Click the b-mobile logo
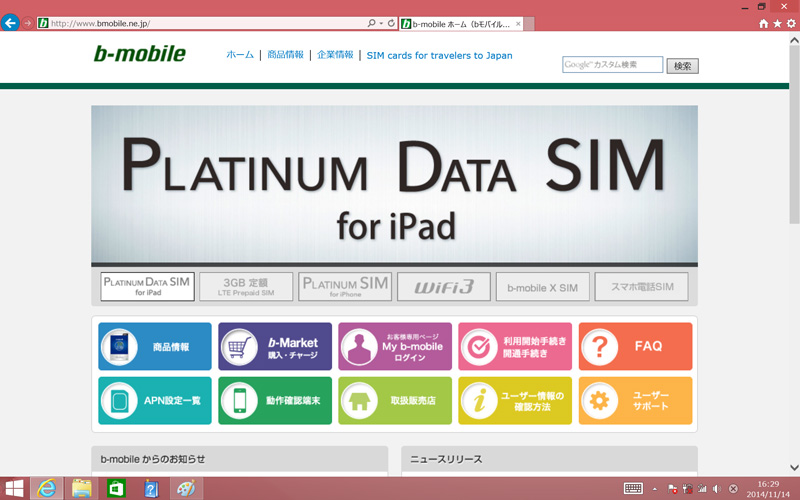Viewport: 800px width, 500px height. [x=139, y=54]
